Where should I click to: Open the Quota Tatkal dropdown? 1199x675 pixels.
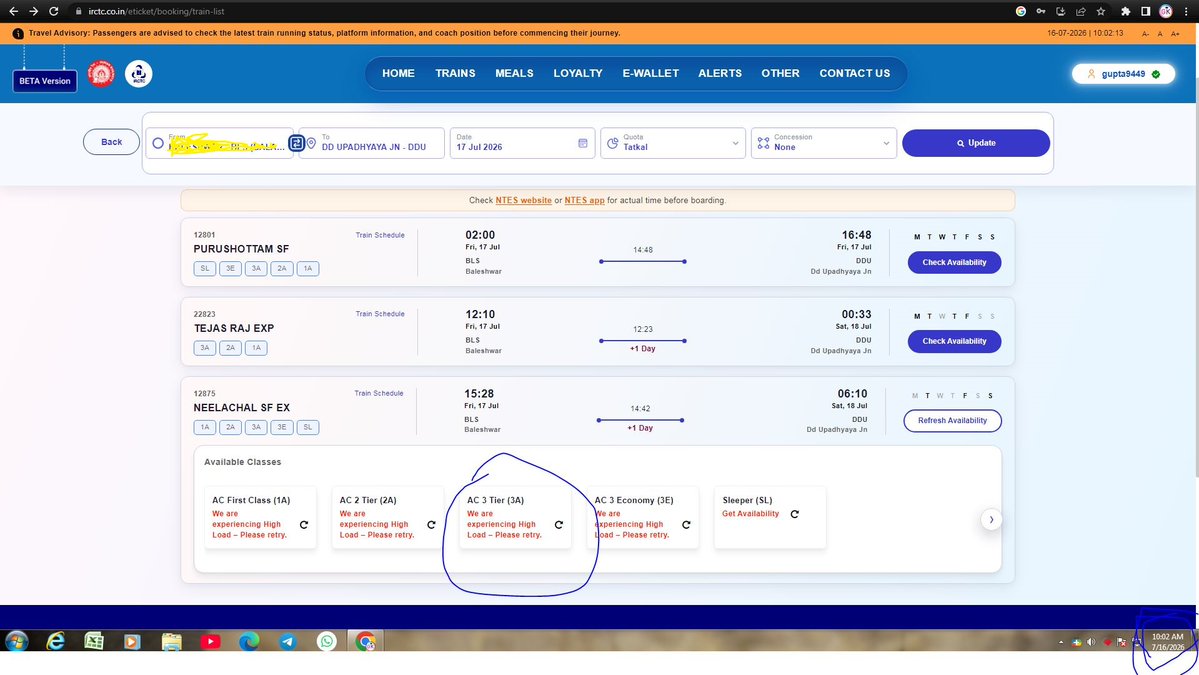pyautogui.click(x=673, y=143)
